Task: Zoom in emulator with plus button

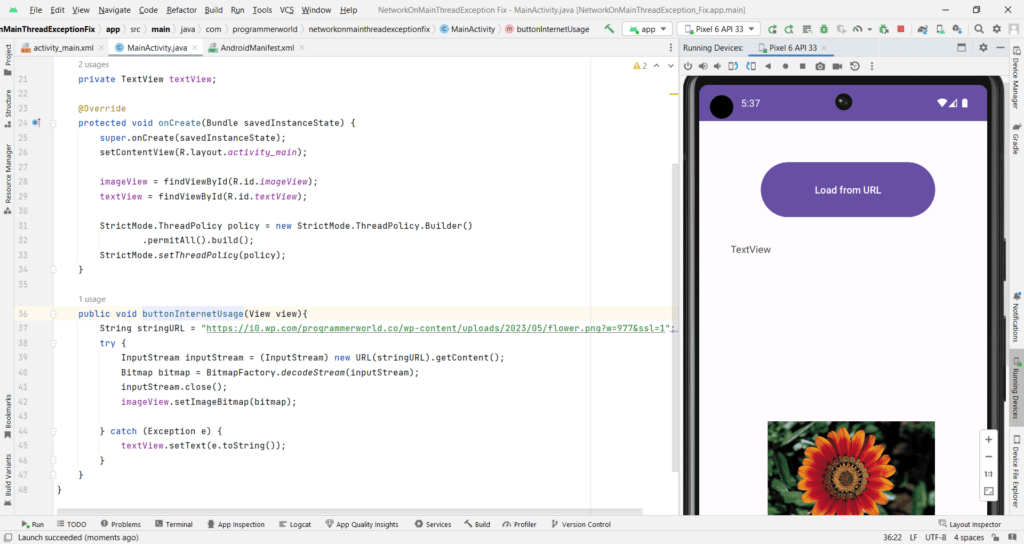Action: 989,440
